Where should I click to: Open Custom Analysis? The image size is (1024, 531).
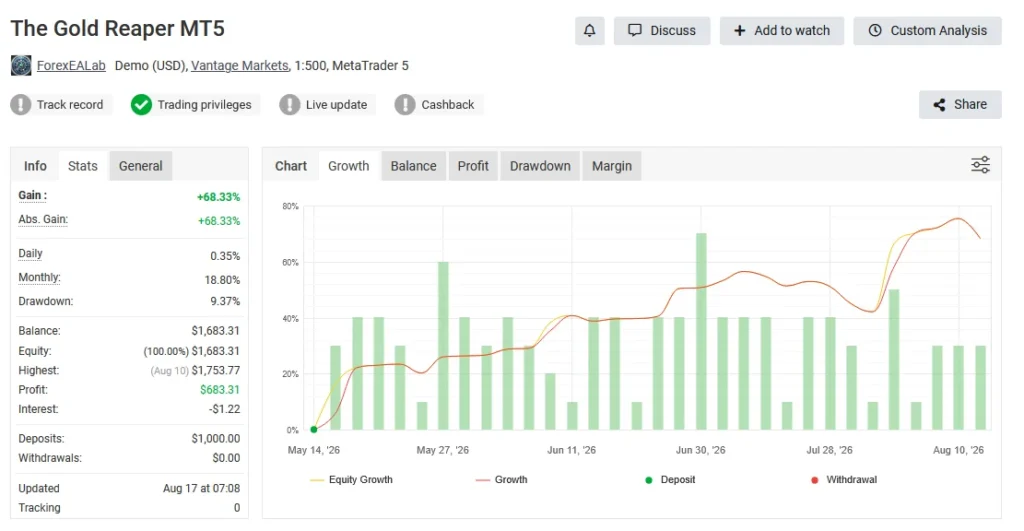point(927,31)
